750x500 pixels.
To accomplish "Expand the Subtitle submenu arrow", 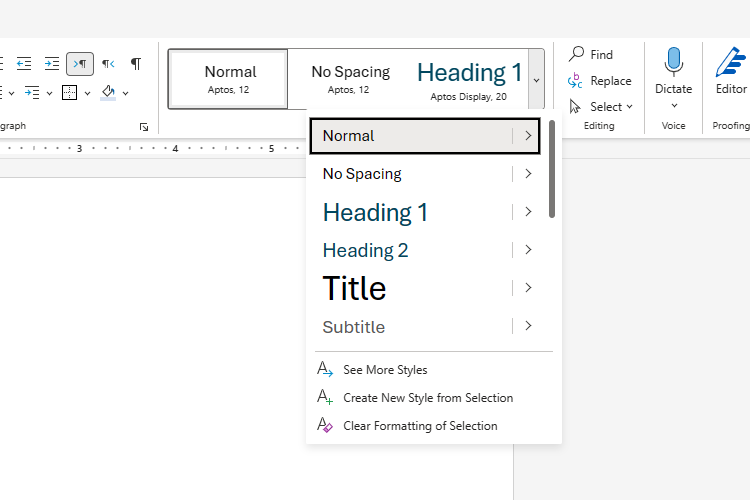I will [x=528, y=326].
